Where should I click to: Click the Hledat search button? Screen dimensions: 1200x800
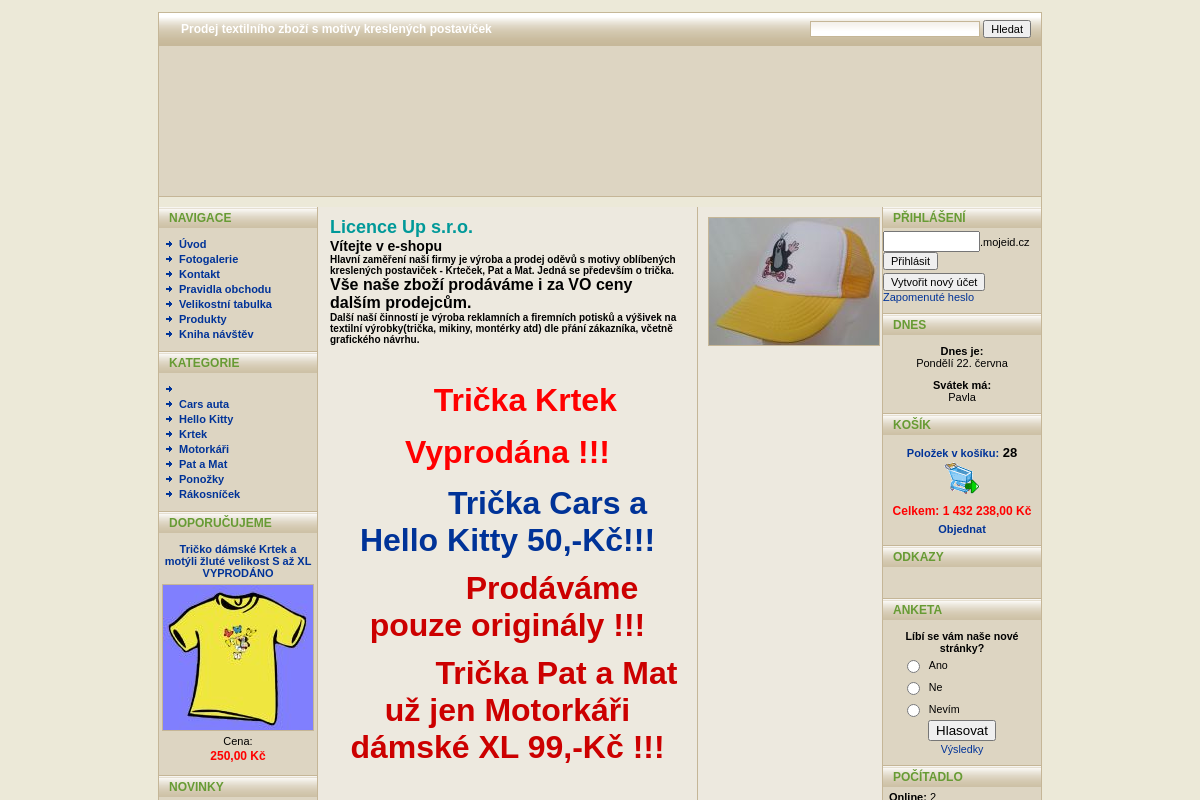point(1007,29)
